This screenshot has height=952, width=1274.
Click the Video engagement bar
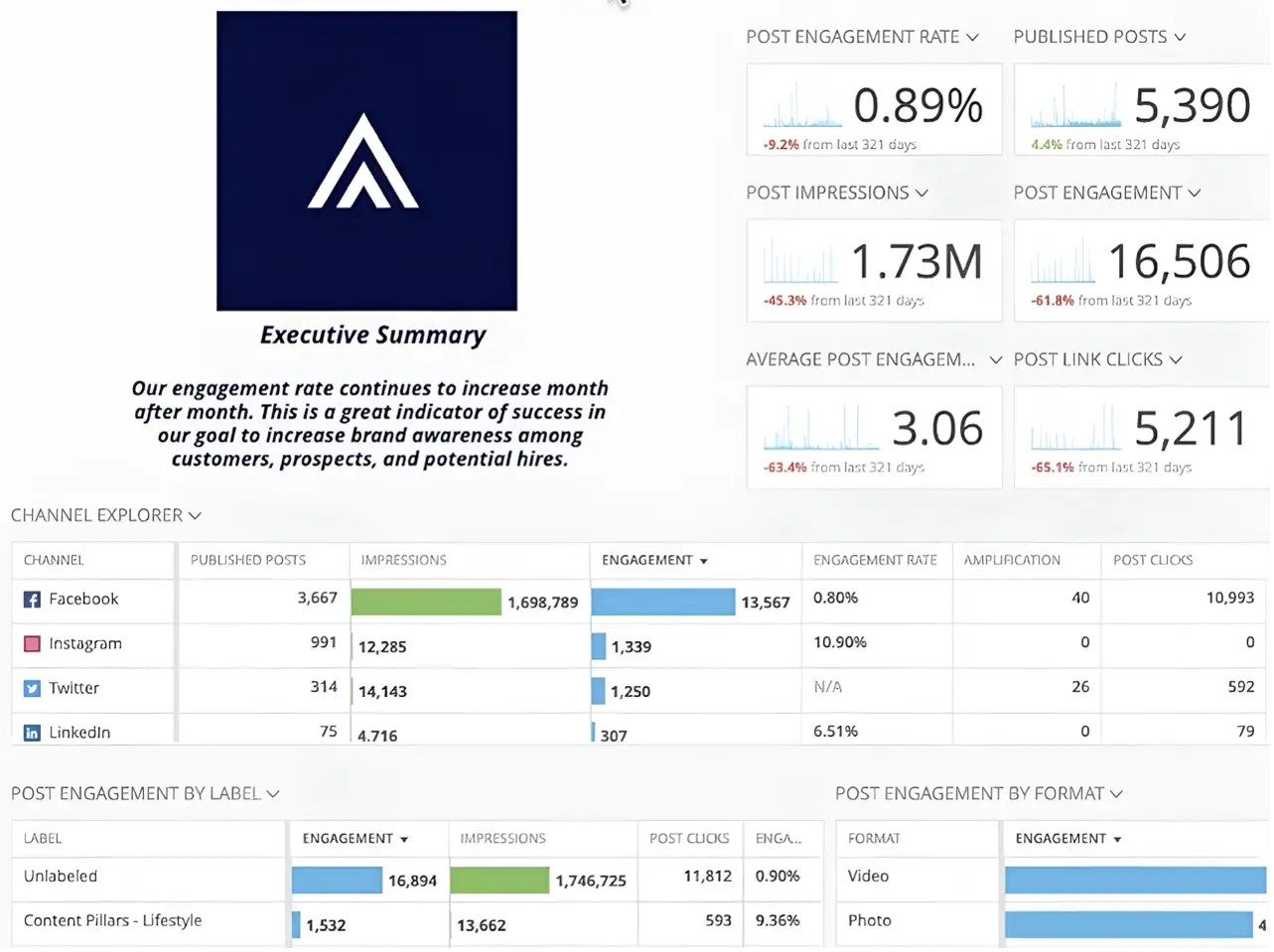point(1136,882)
